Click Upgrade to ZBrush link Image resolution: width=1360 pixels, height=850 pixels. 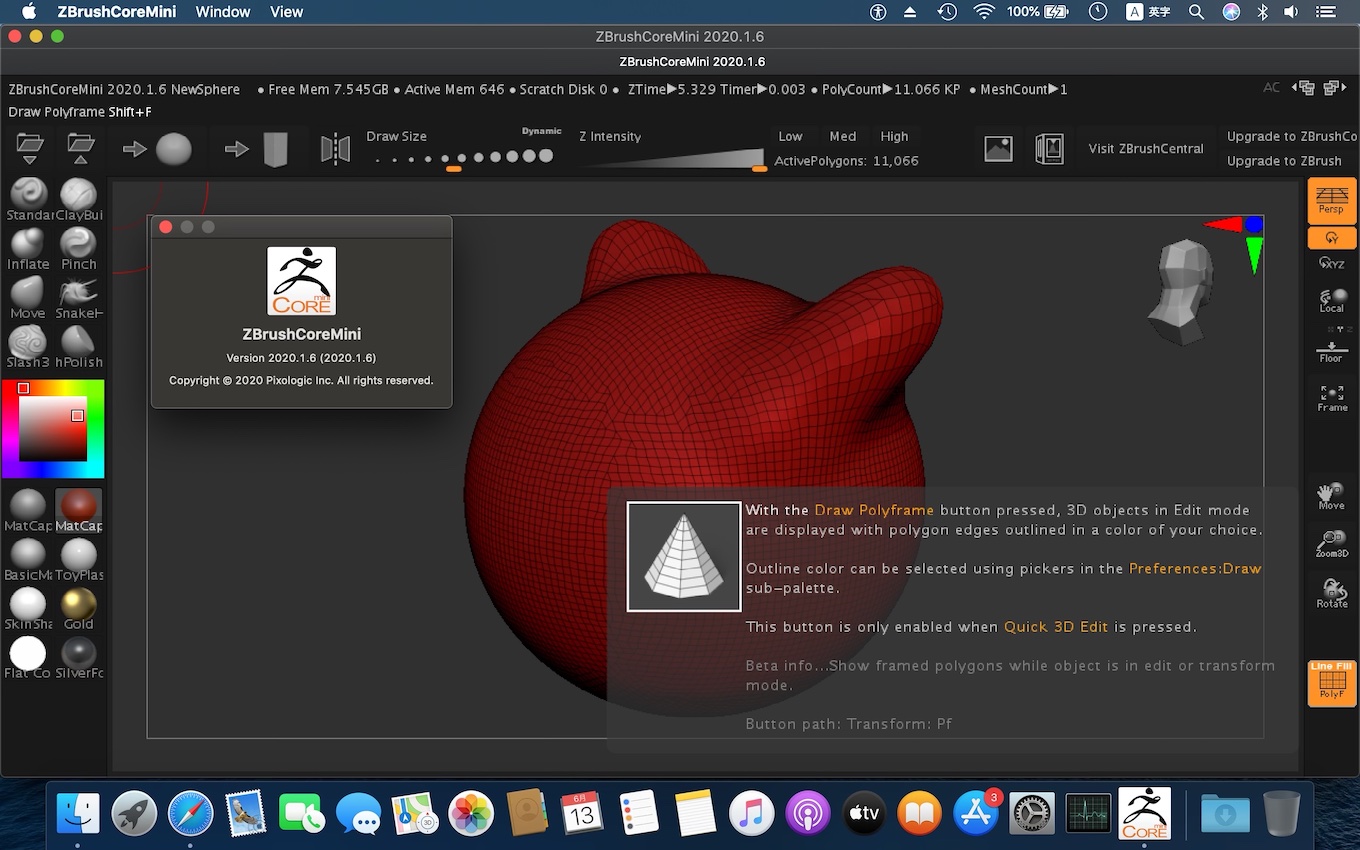click(1284, 161)
